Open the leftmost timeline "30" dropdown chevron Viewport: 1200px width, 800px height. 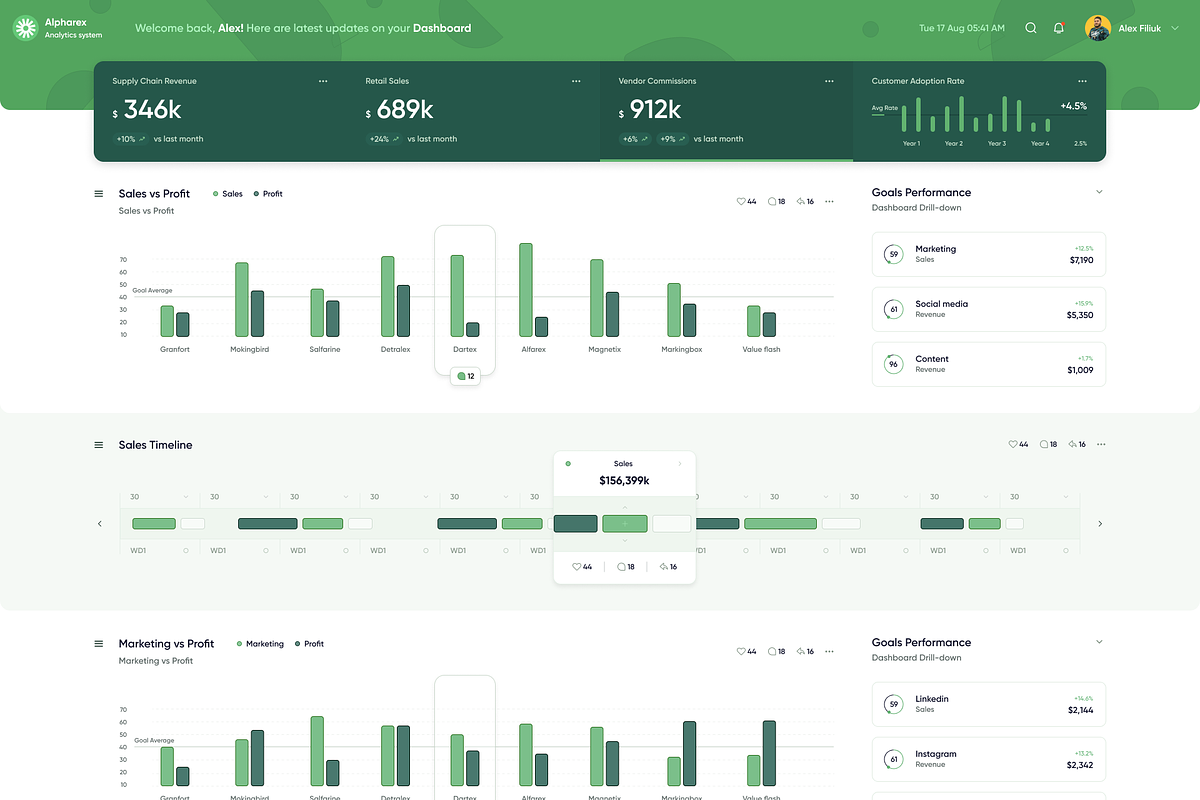186,497
